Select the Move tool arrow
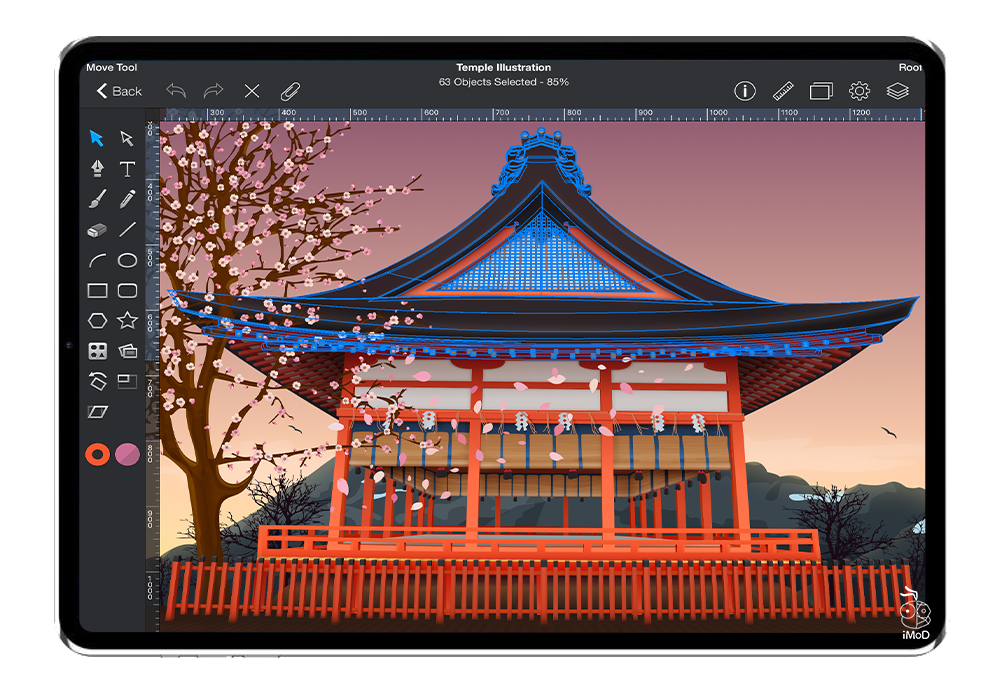Image resolution: width=1000 pixels, height=690 pixels. click(x=97, y=139)
